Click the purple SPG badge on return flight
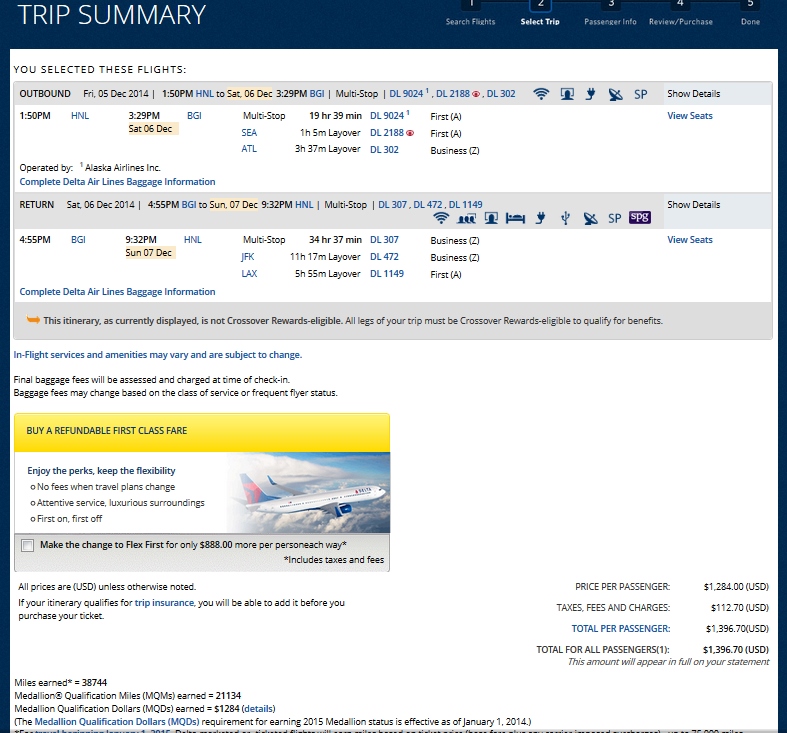 tap(640, 218)
